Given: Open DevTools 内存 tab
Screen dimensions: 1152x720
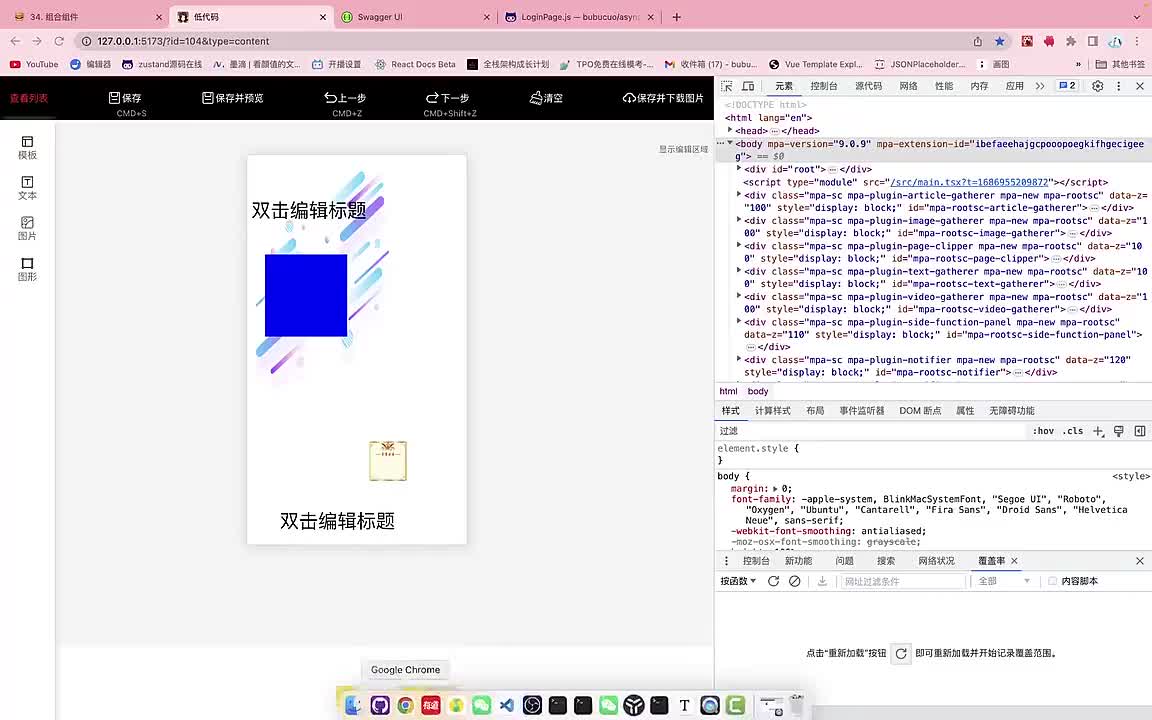Looking at the screenshot, I should [x=979, y=86].
